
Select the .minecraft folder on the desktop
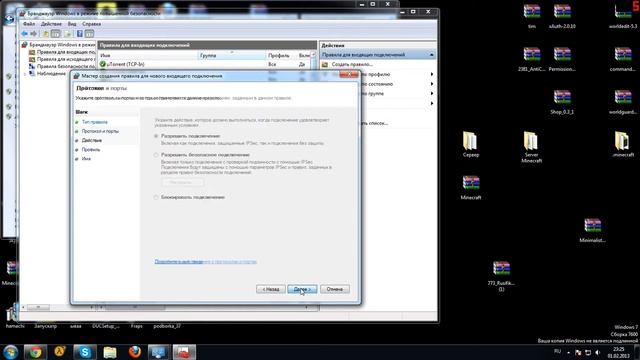[x=623, y=144]
